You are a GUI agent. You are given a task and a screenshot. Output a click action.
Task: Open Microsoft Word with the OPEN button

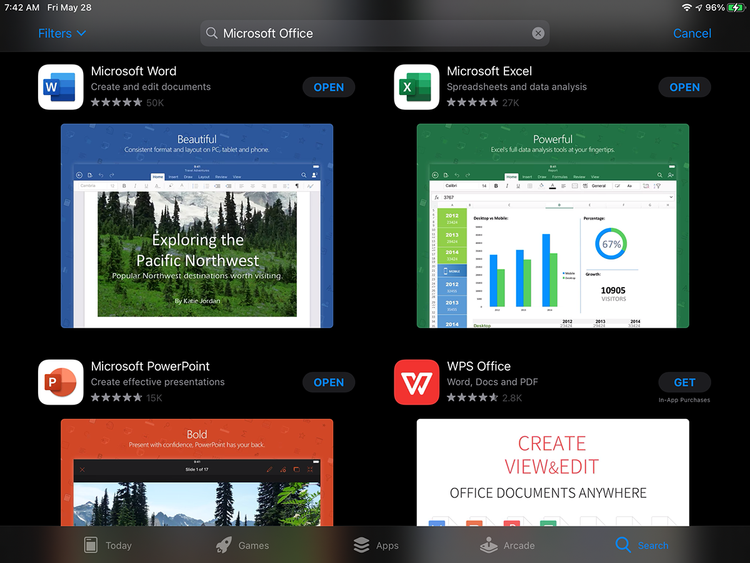[x=329, y=87]
